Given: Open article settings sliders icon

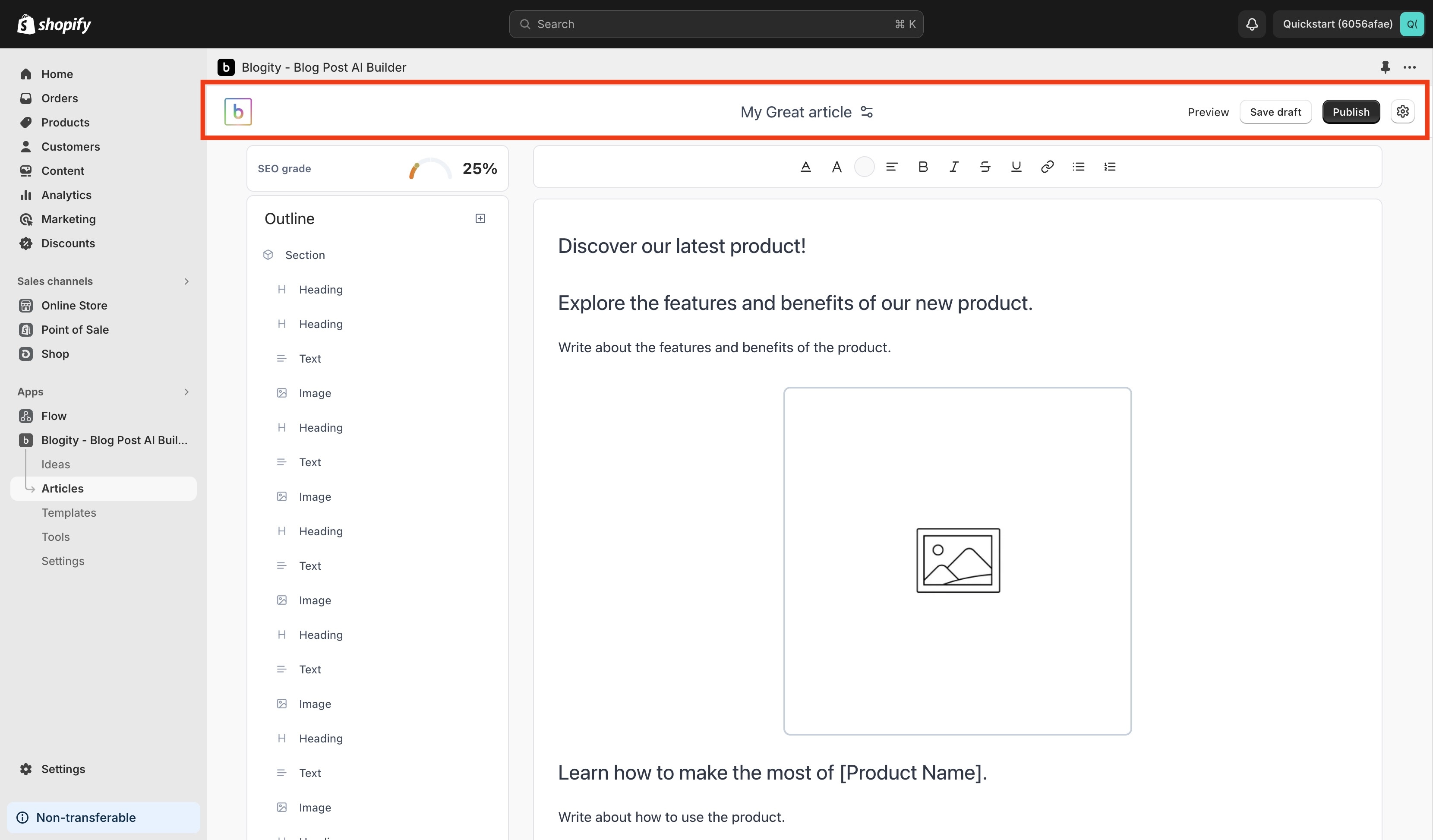Looking at the screenshot, I should (x=867, y=112).
